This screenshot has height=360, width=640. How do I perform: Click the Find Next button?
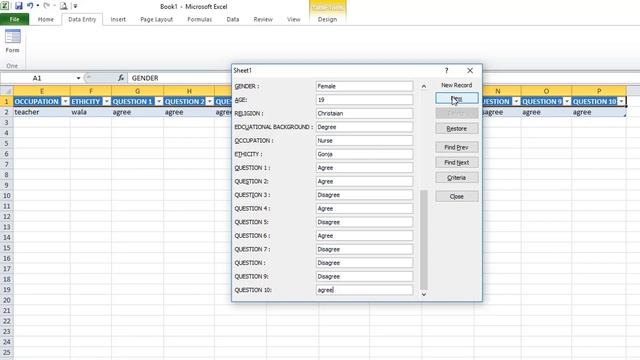[457, 162]
